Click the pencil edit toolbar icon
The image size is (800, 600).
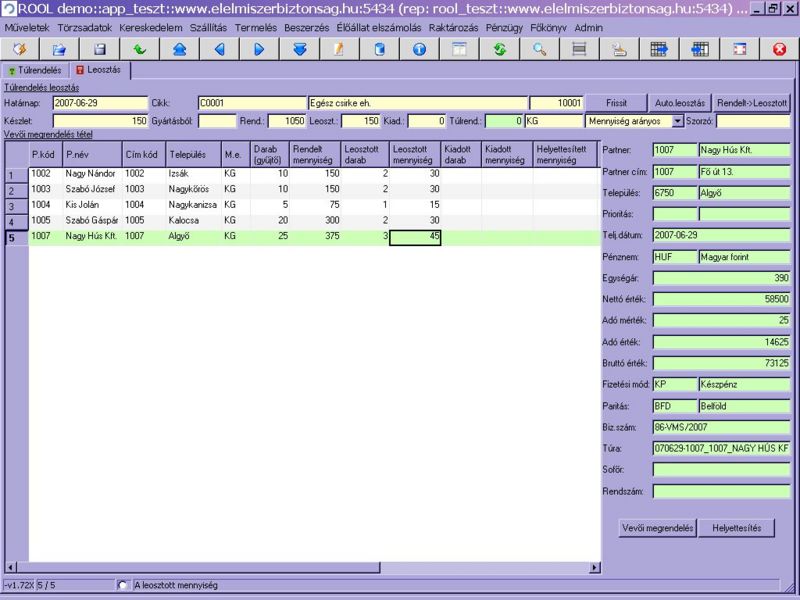point(339,48)
